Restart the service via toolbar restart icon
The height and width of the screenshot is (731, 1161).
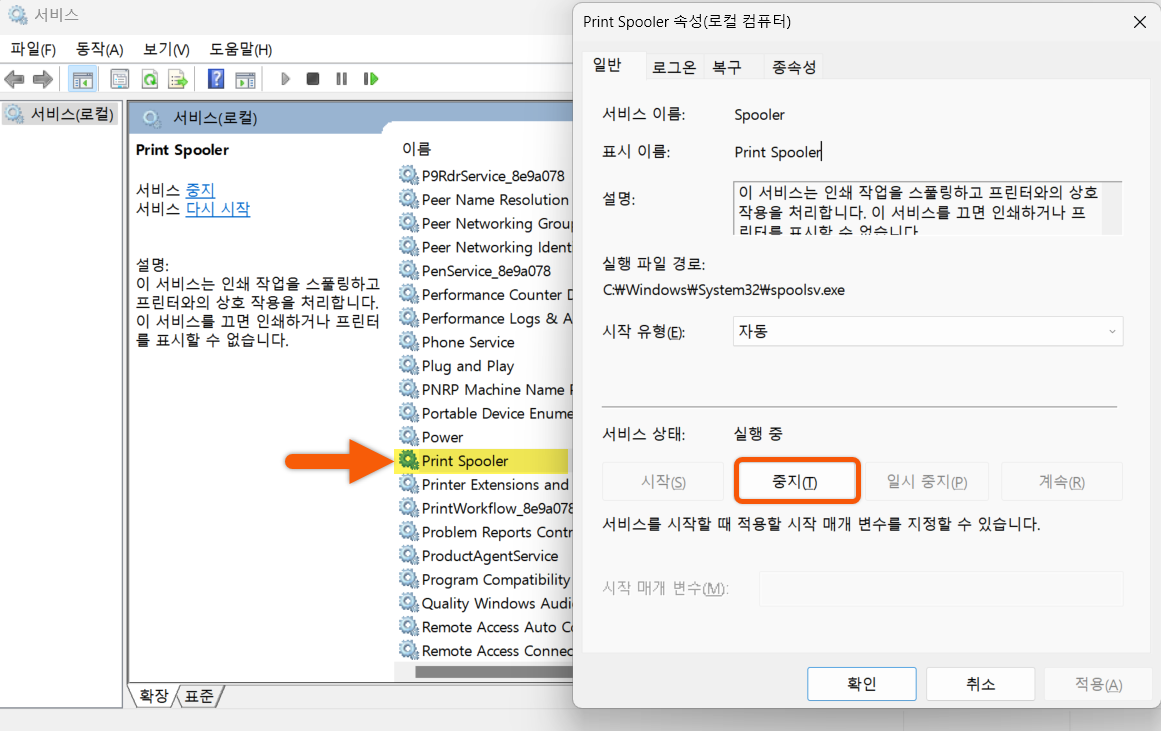point(370,78)
